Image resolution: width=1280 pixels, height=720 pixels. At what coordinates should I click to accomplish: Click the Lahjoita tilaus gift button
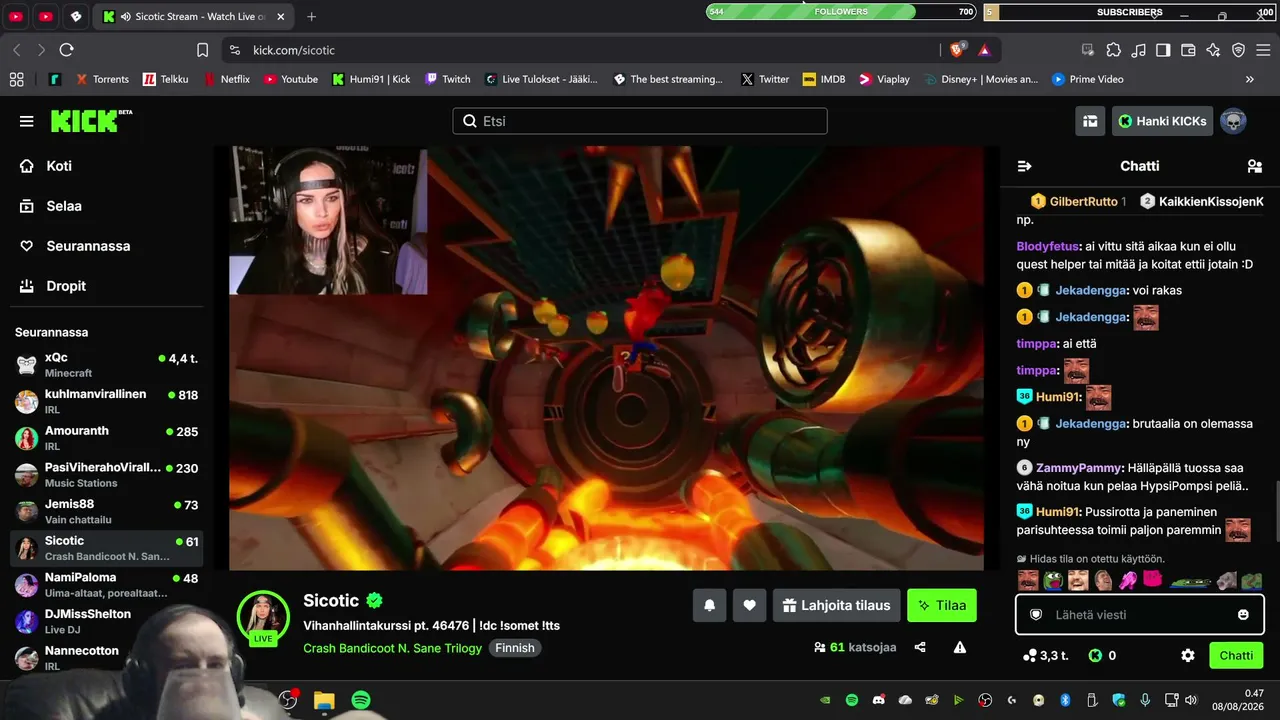(836, 605)
